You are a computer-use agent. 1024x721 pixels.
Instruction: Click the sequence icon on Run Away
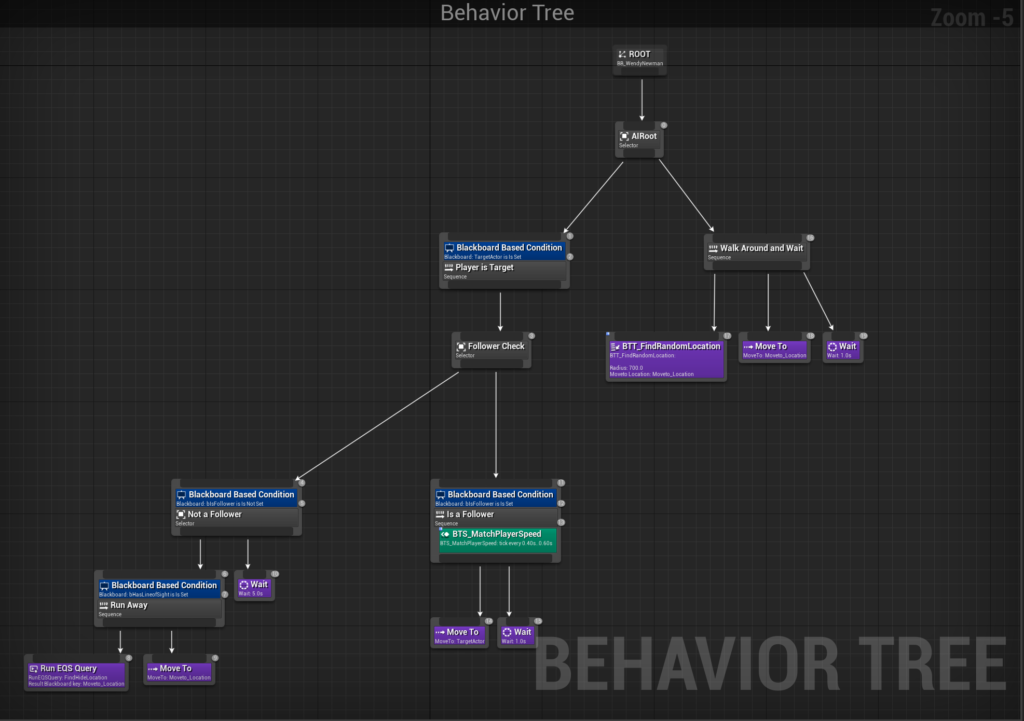click(103, 605)
